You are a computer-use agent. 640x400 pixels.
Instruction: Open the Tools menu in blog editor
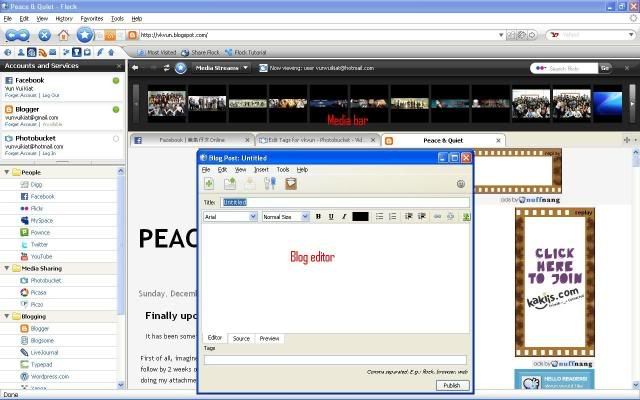[x=283, y=169]
